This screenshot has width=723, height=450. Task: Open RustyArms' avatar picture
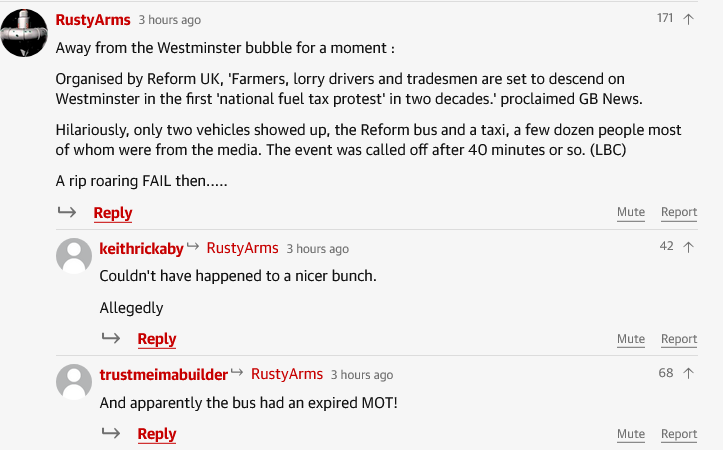click(24, 33)
